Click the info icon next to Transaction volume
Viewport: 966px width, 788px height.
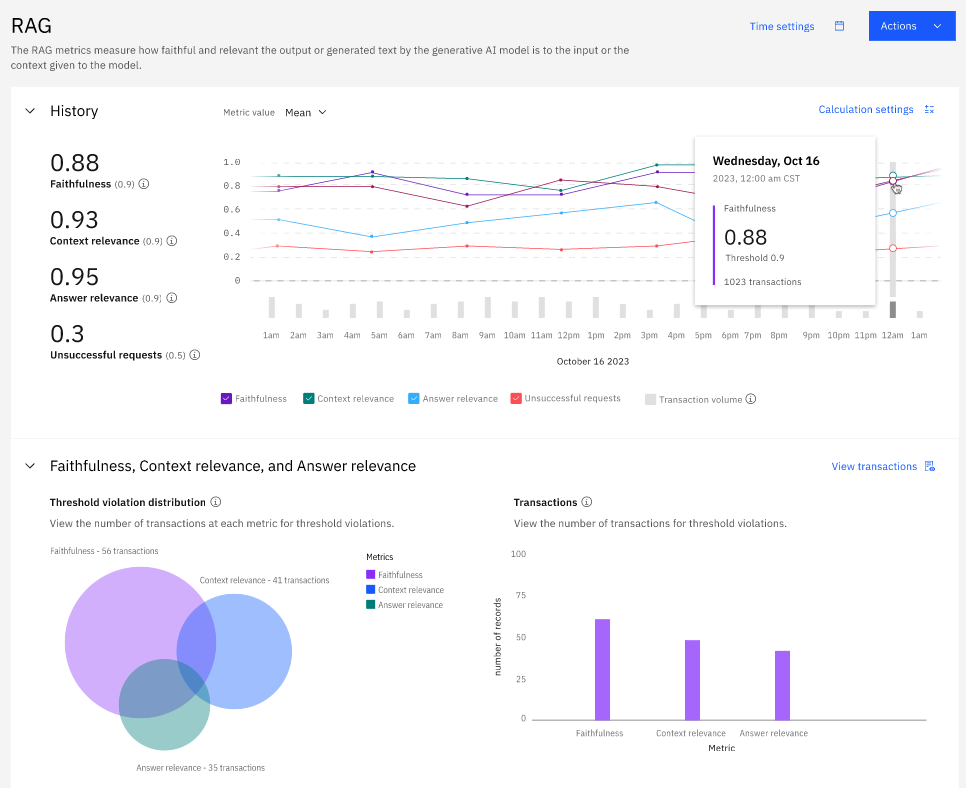(751, 399)
